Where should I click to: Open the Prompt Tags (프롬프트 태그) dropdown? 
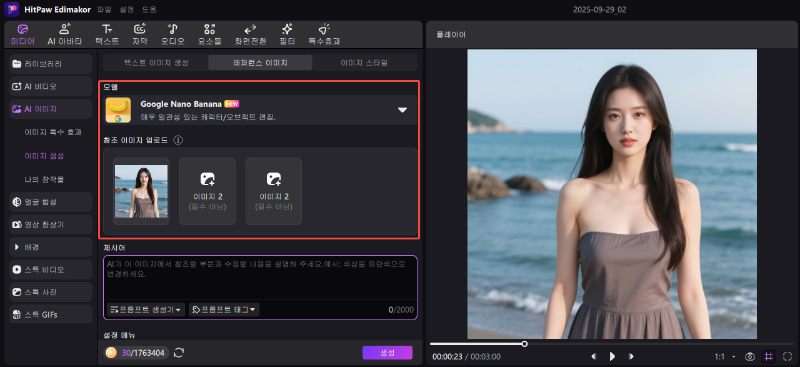[224, 309]
